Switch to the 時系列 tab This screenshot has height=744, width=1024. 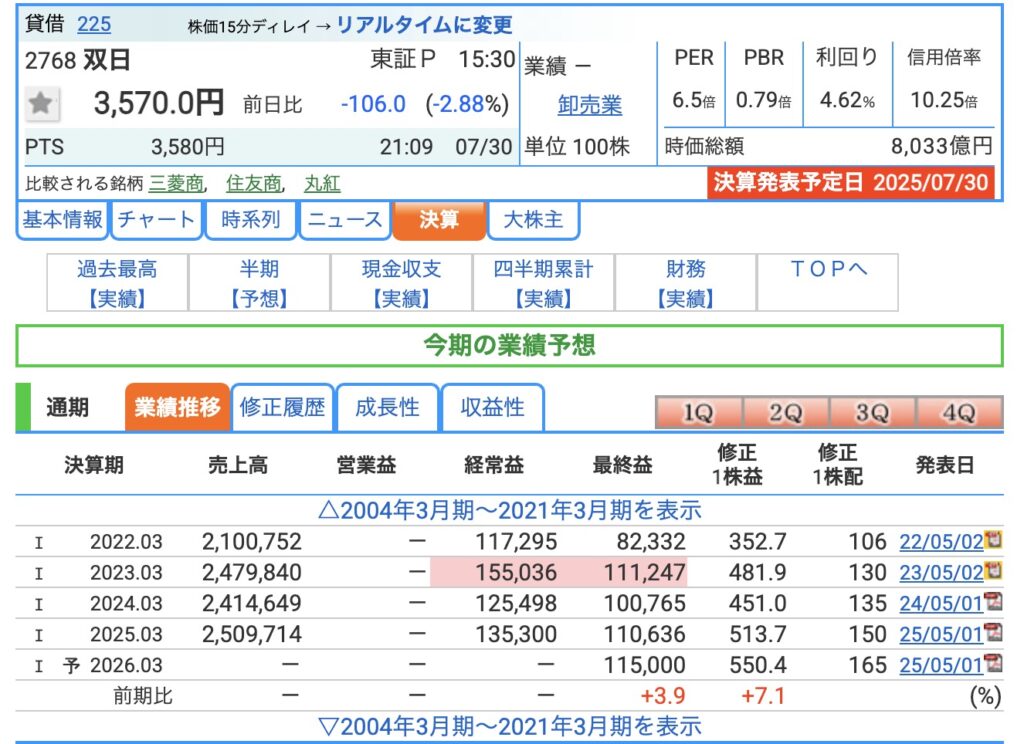251,220
